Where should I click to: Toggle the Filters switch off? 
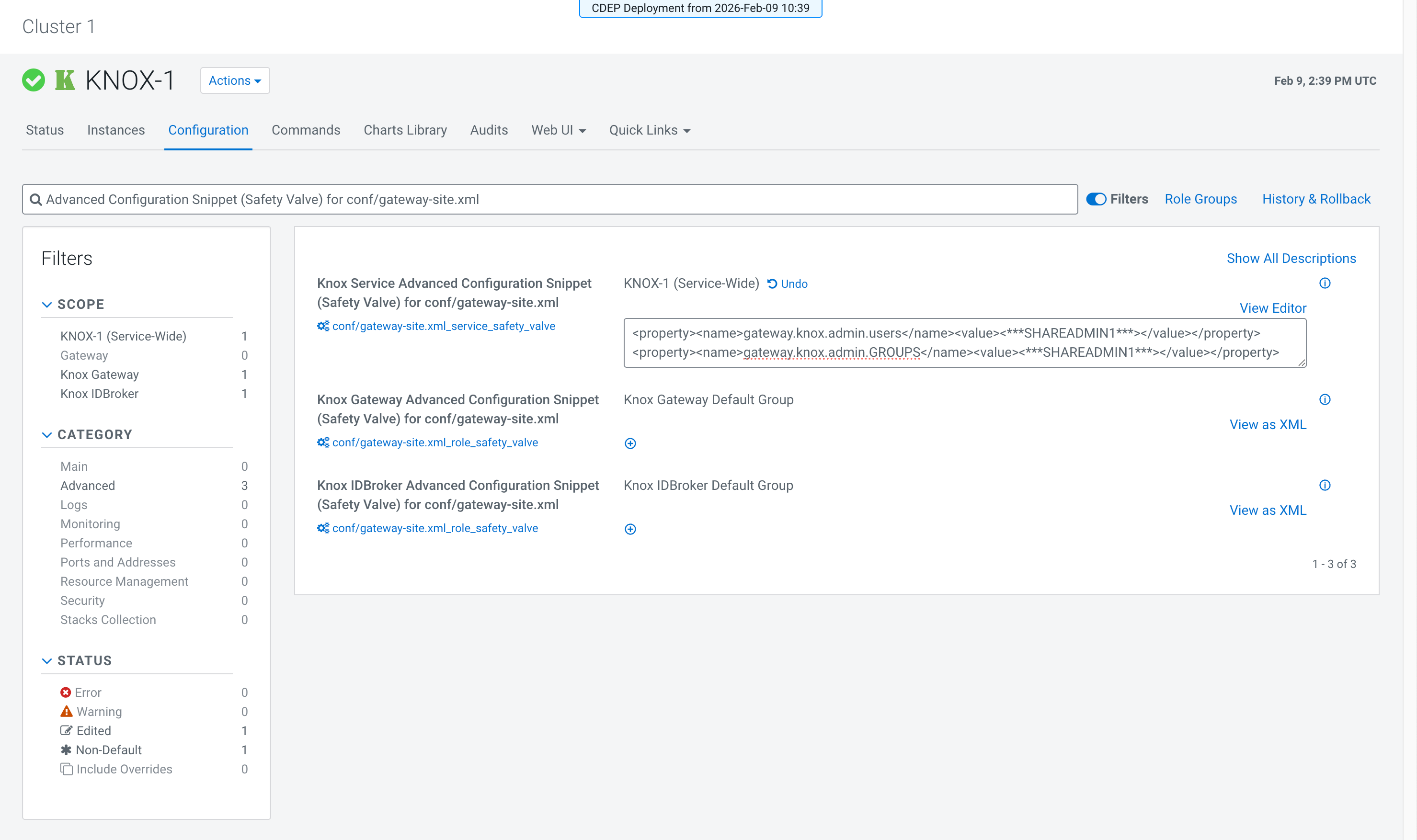coord(1096,199)
